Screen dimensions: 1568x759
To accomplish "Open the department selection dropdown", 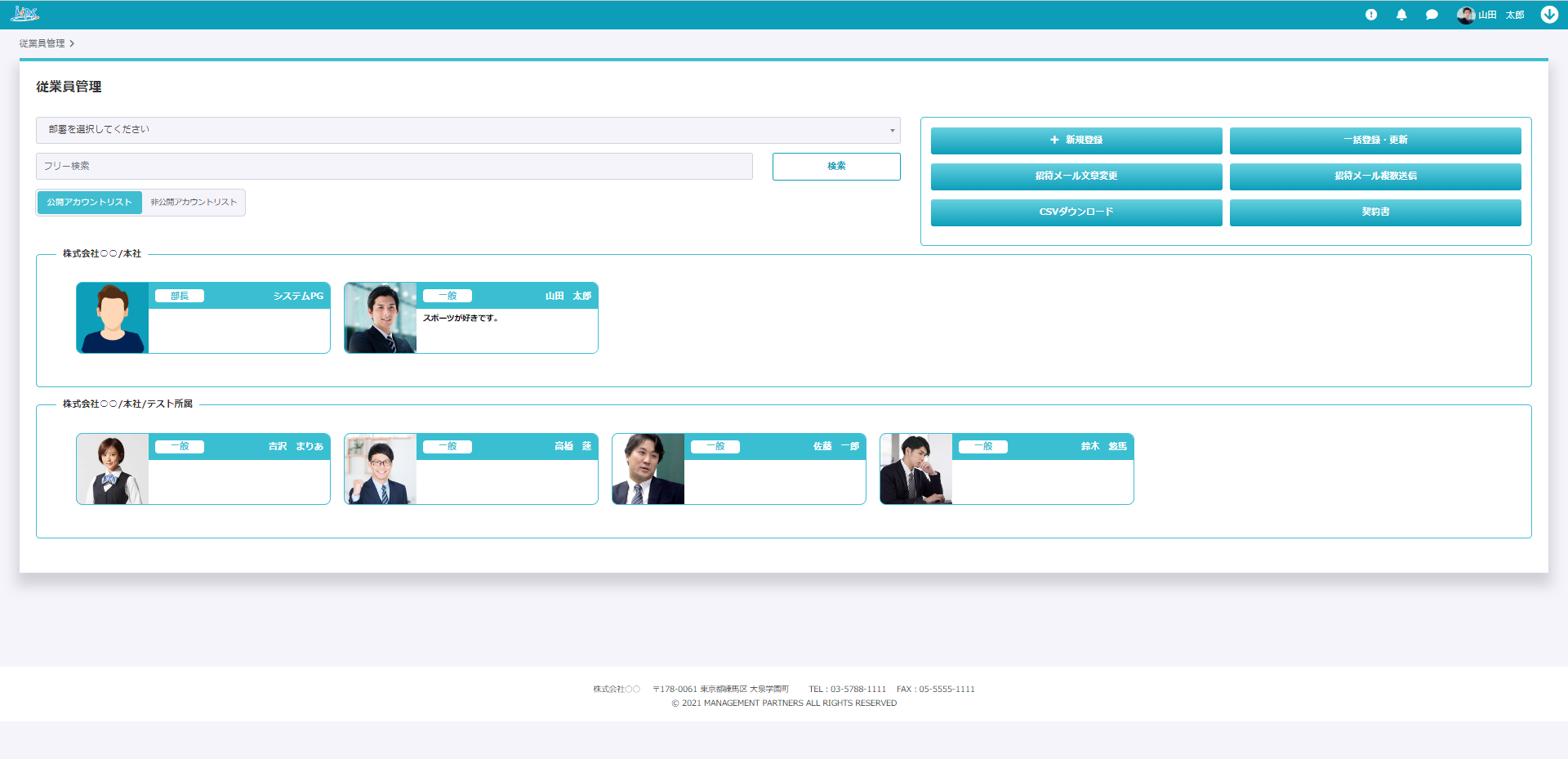I will (x=468, y=130).
